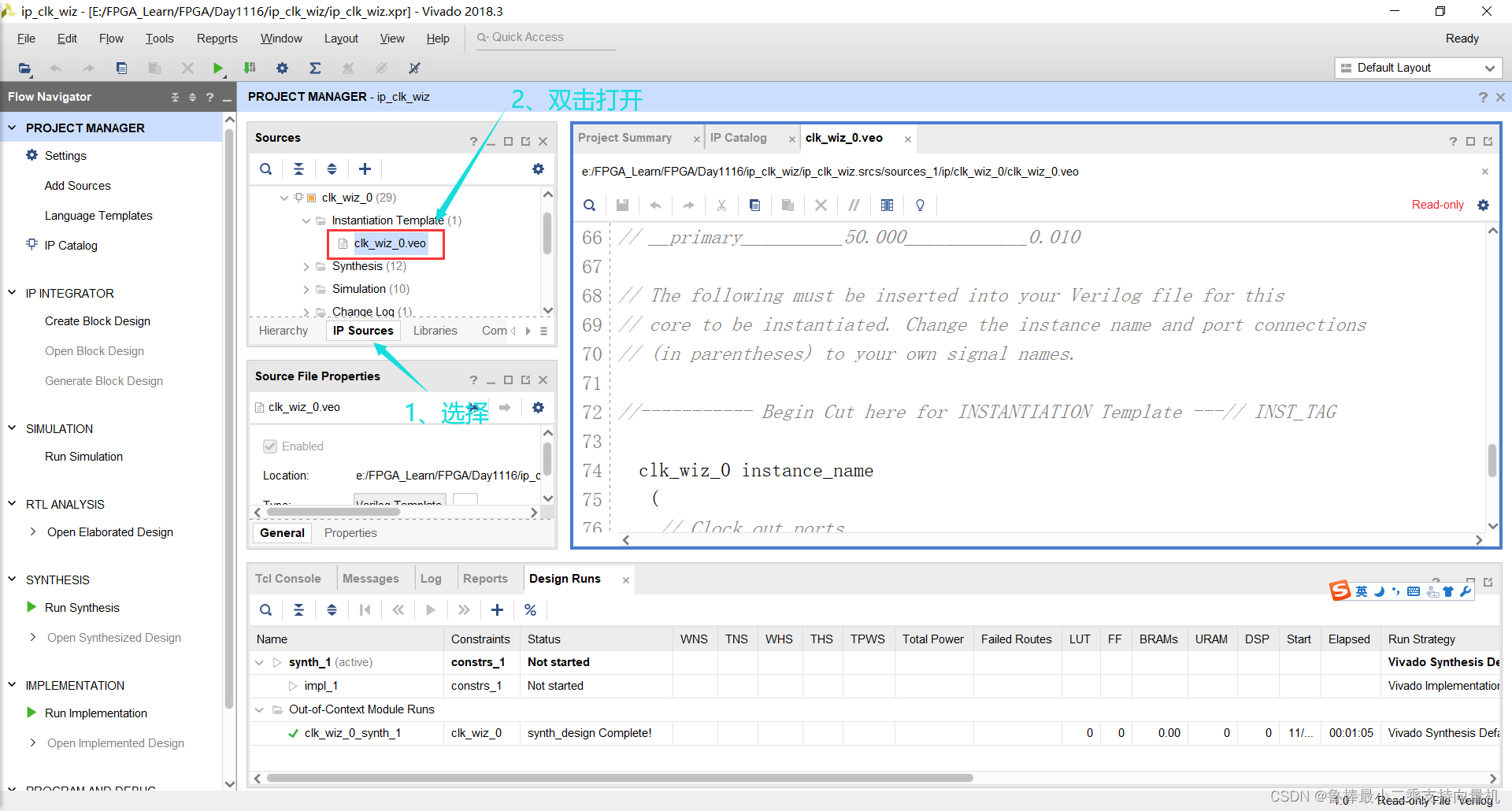Toggle column selection mode in editor
1512x811 pixels.
887,205
